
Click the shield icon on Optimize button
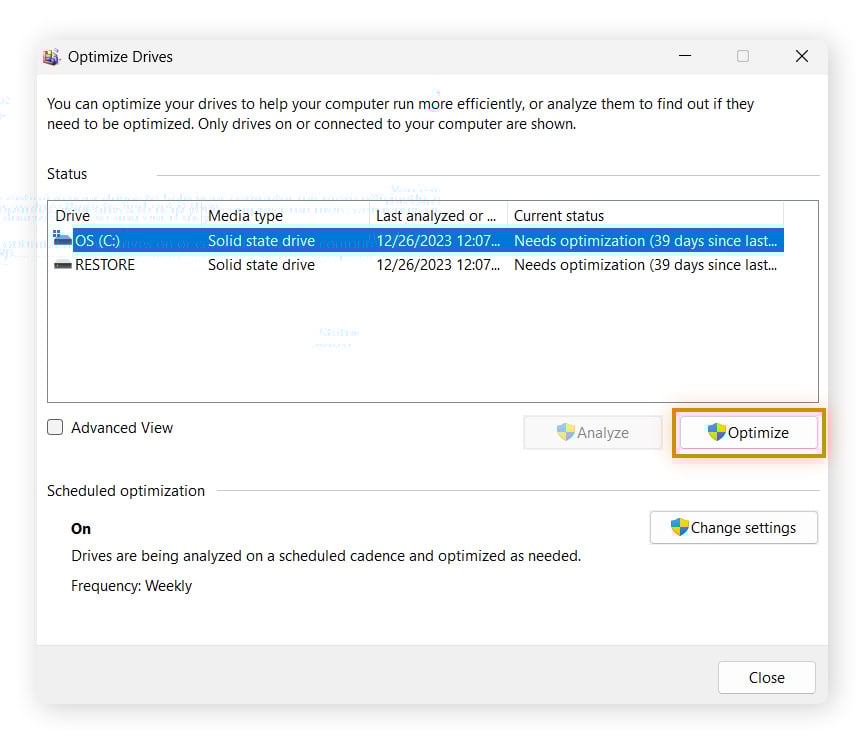coord(716,433)
